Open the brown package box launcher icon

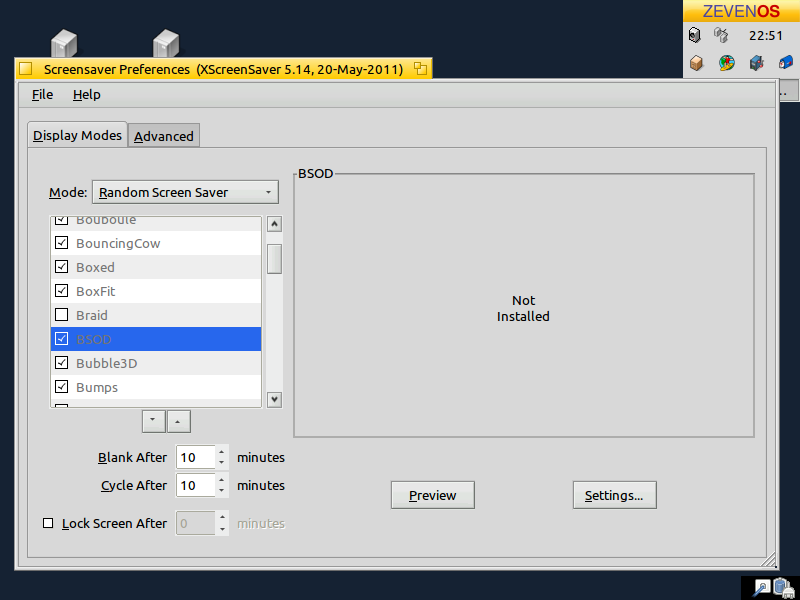[x=696, y=63]
